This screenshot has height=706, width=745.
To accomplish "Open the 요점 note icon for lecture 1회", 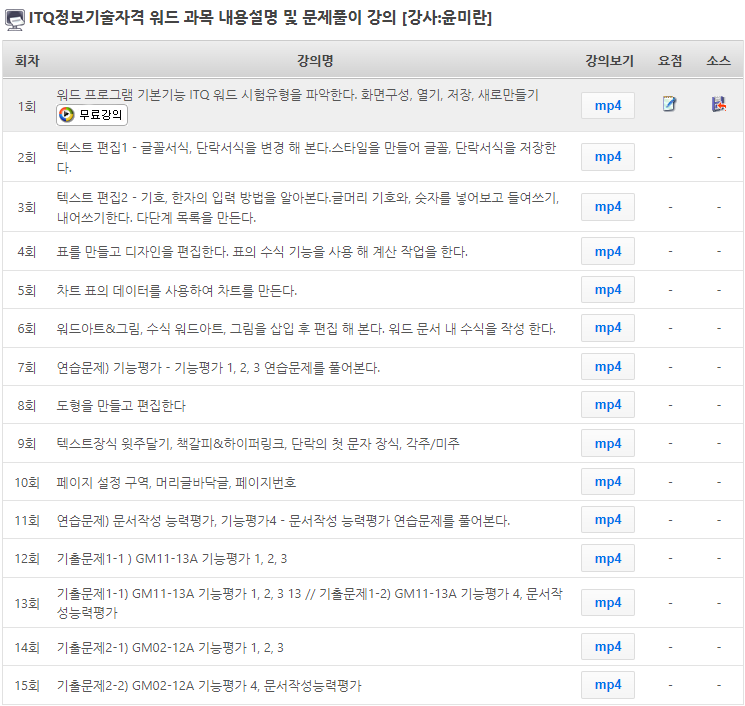I will [669, 104].
